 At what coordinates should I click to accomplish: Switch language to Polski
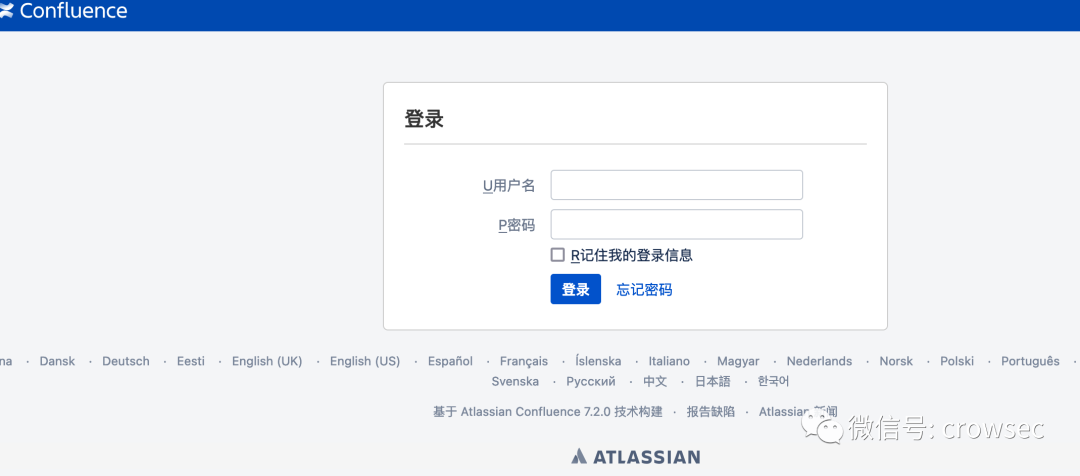click(957, 361)
